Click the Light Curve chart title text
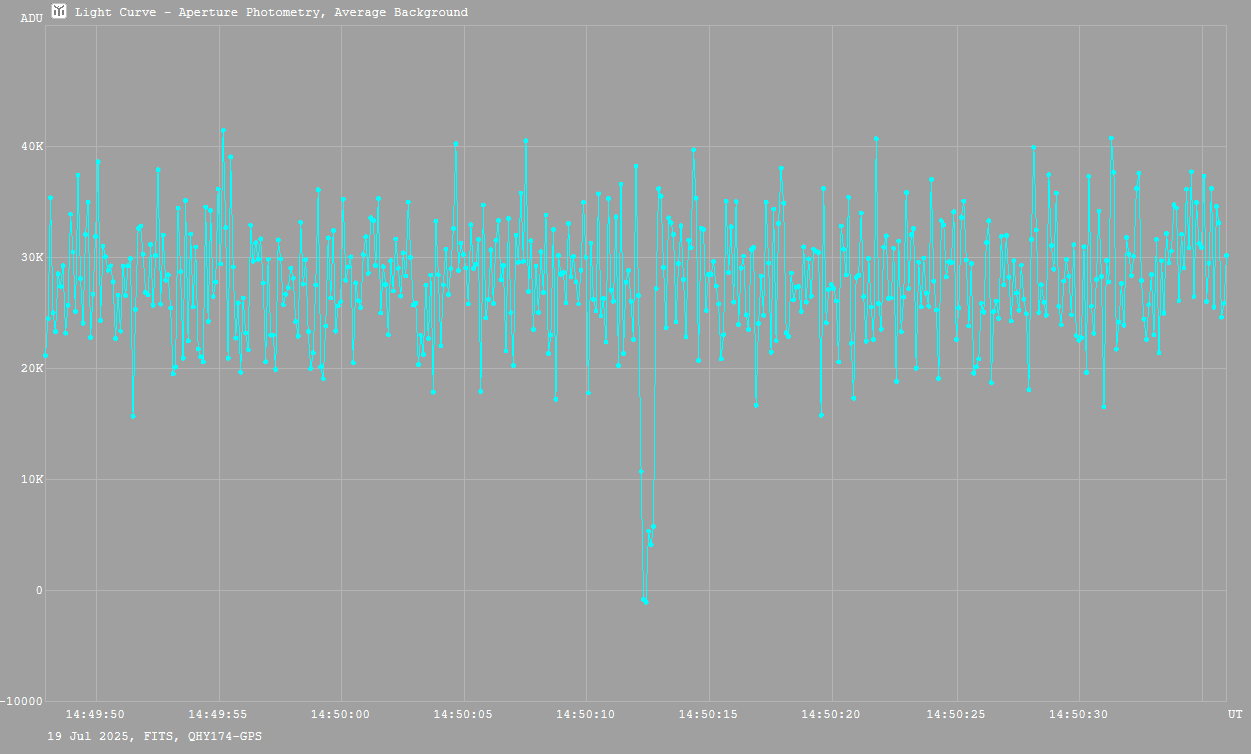Viewport: 1251px width, 754px height. point(271,13)
